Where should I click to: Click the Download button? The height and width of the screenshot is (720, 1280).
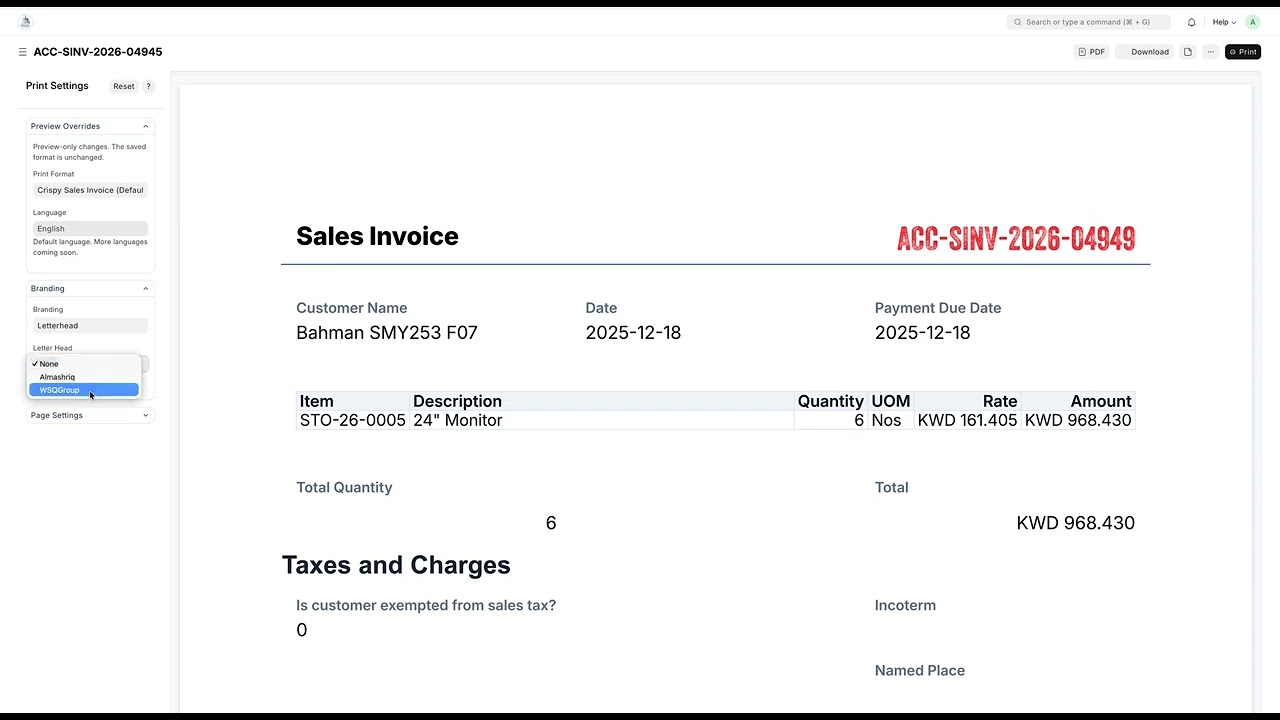pyautogui.click(x=1149, y=52)
